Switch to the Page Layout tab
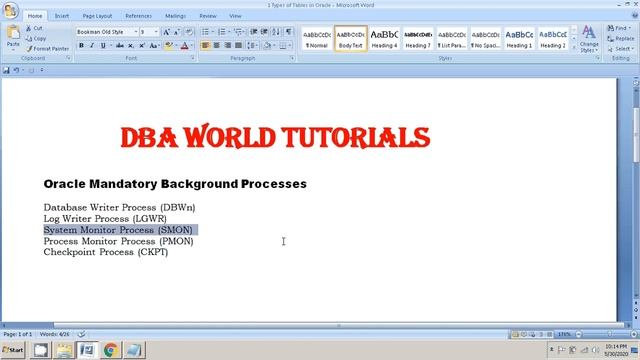Image resolution: width=640 pixels, height=360 pixels. coord(97,16)
